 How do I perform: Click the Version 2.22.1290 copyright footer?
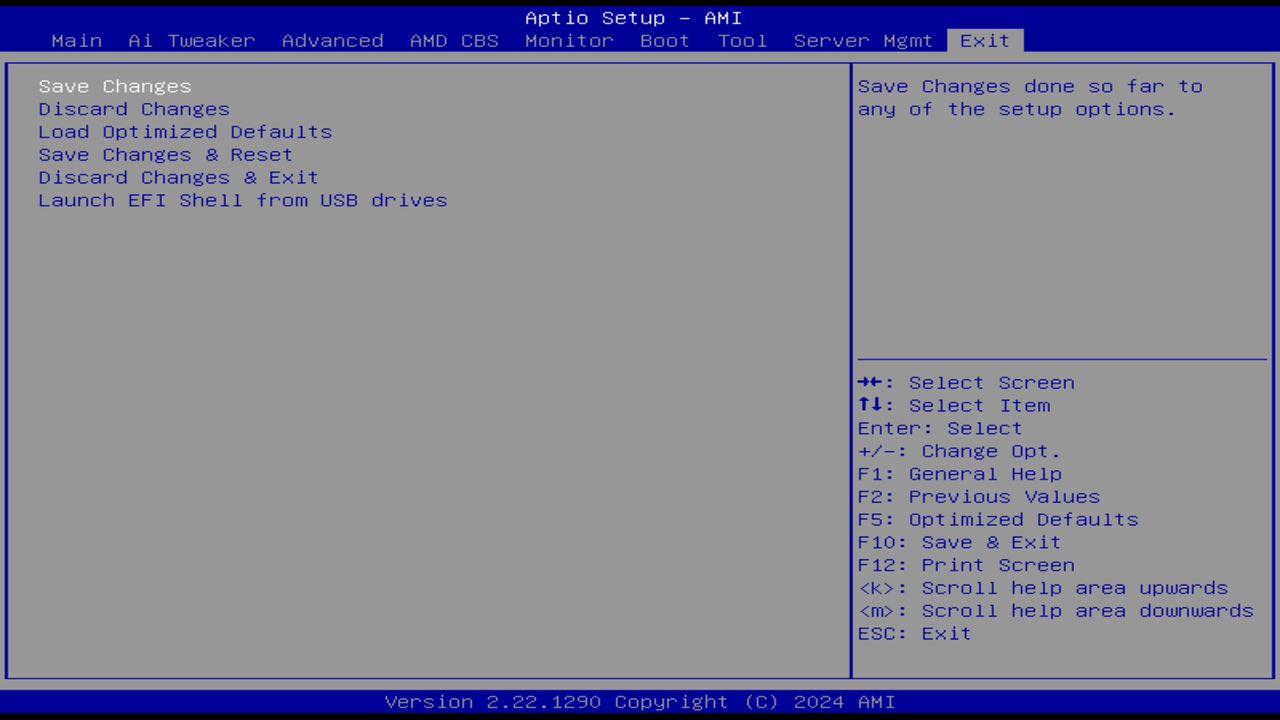[x=640, y=702]
